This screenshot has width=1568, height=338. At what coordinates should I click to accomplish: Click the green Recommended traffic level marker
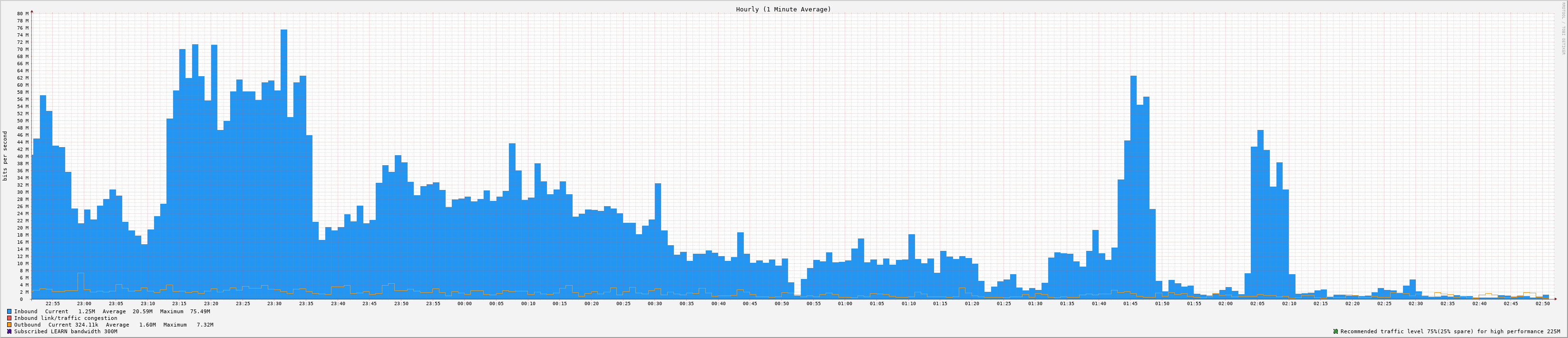[x=1335, y=331]
